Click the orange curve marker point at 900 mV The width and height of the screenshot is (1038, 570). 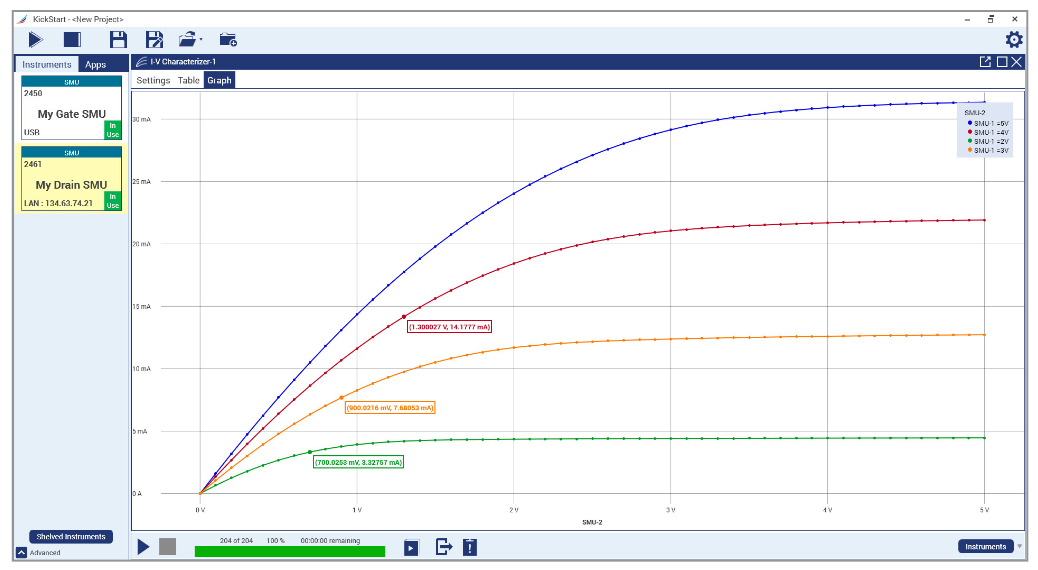(342, 398)
